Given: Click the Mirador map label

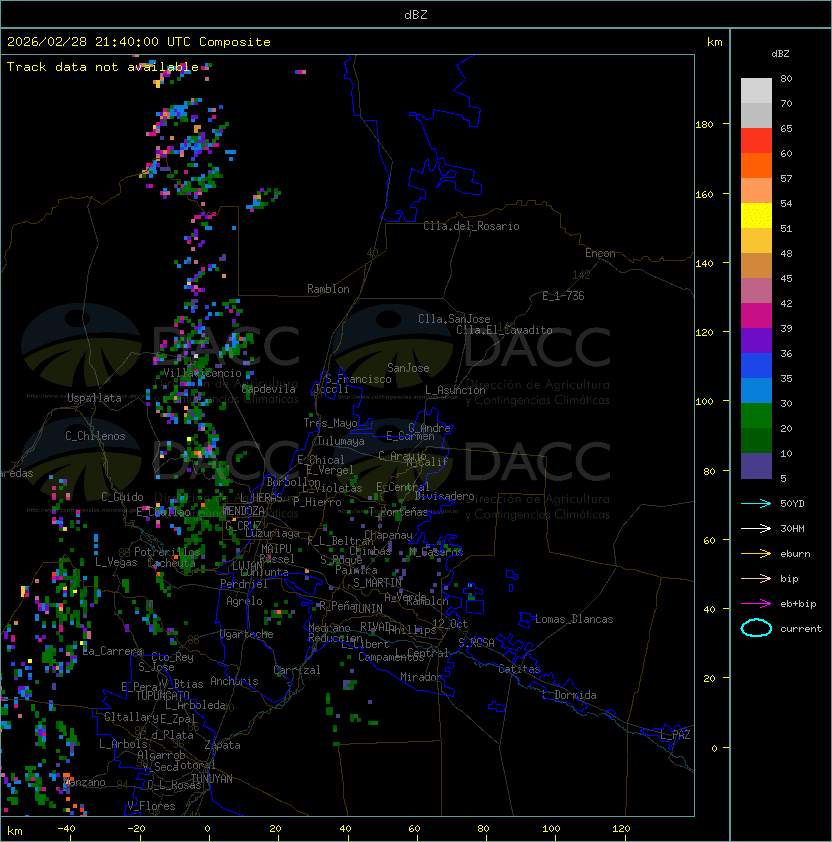Looking at the screenshot, I should pos(422,677).
